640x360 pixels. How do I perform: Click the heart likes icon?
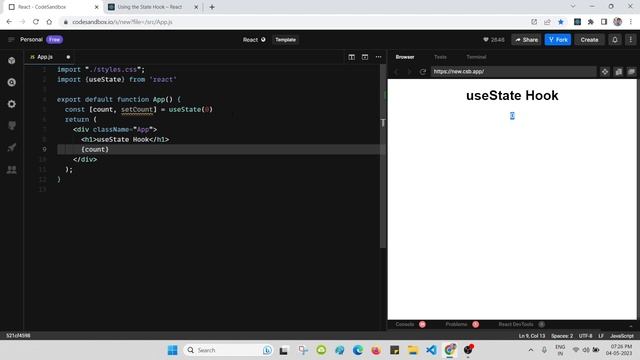486,40
